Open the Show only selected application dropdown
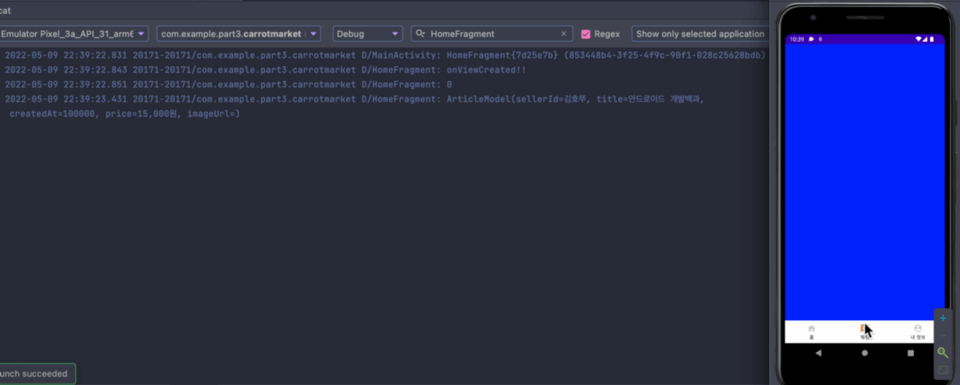Screen dimensions: 960x385 click(700, 34)
